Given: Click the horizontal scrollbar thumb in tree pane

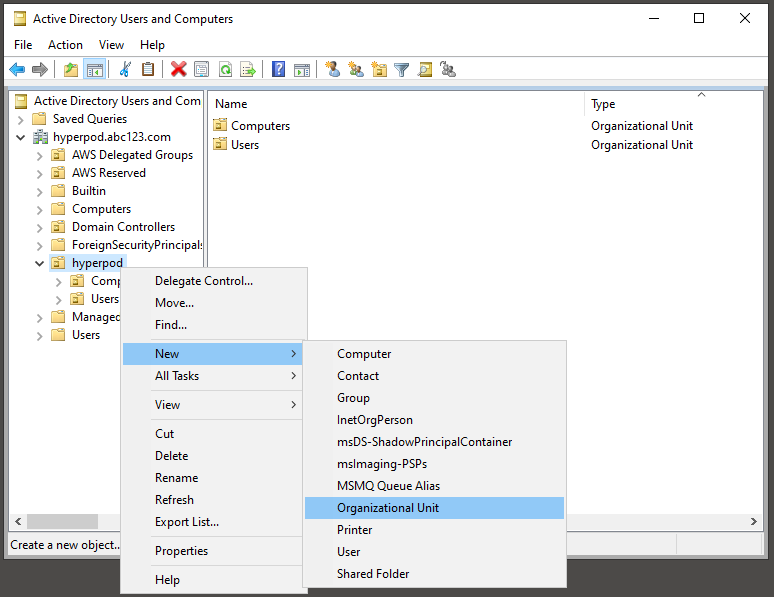Looking at the screenshot, I should click(x=62, y=521).
